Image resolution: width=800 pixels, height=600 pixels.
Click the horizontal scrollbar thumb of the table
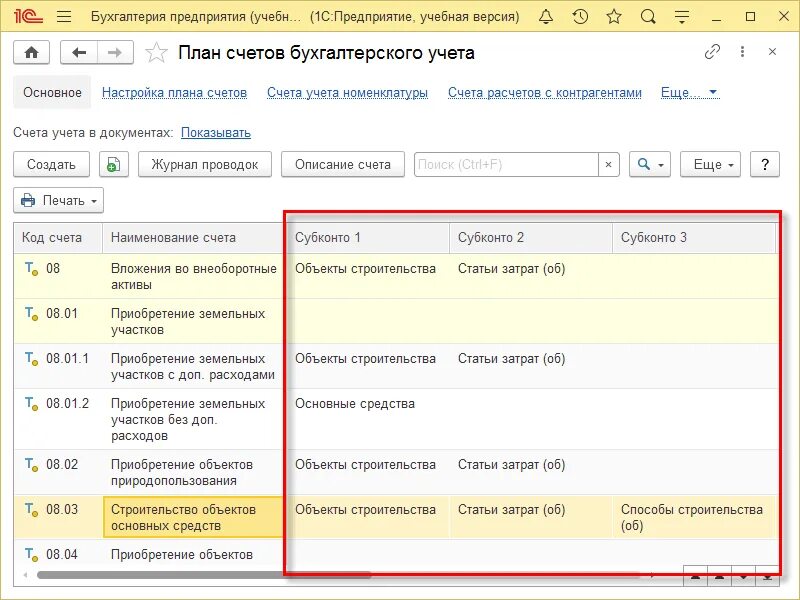[x=204, y=575]
